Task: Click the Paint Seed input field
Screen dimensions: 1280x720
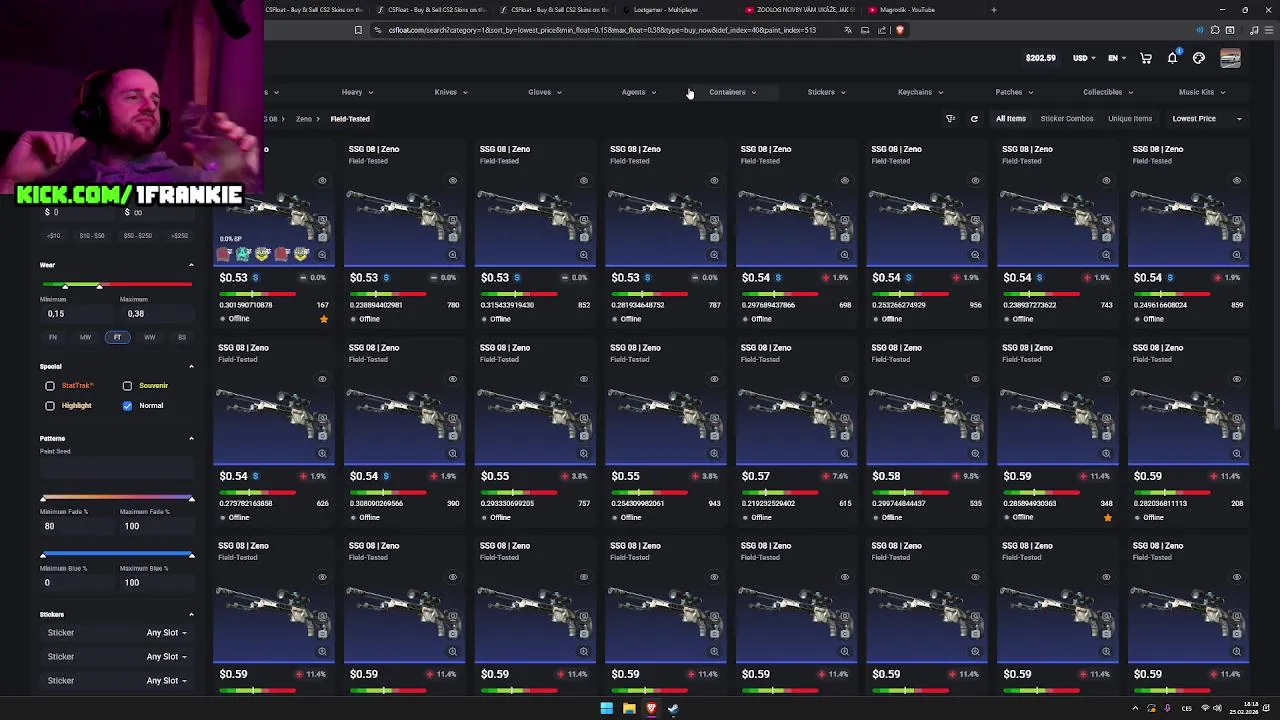Action: point(117,467)
